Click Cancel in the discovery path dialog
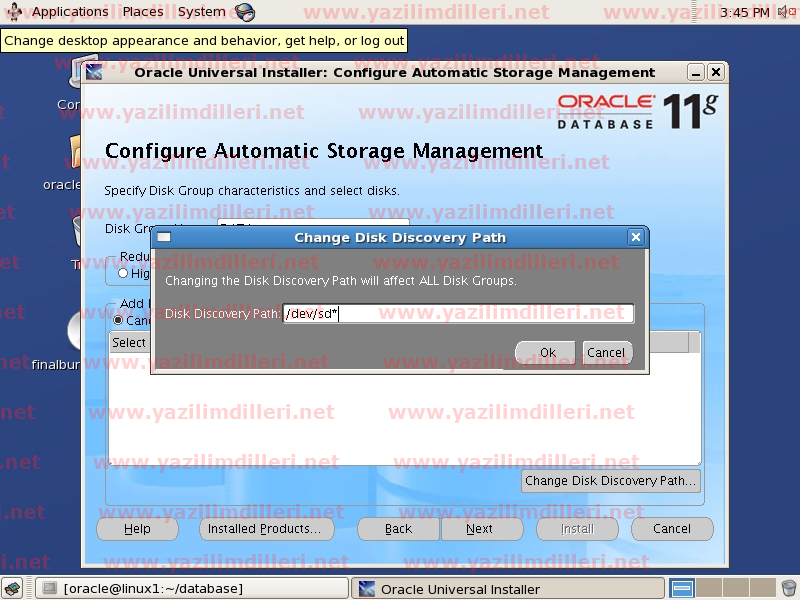 [x=606, y=352]
